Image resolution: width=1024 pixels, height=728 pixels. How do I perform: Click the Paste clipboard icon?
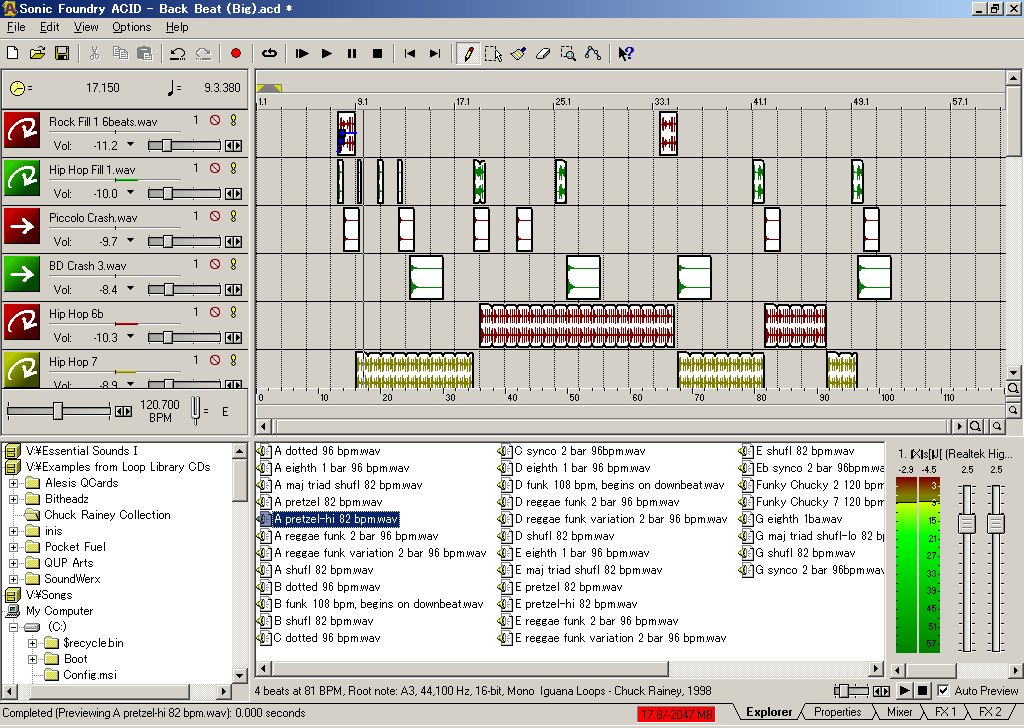145,54
